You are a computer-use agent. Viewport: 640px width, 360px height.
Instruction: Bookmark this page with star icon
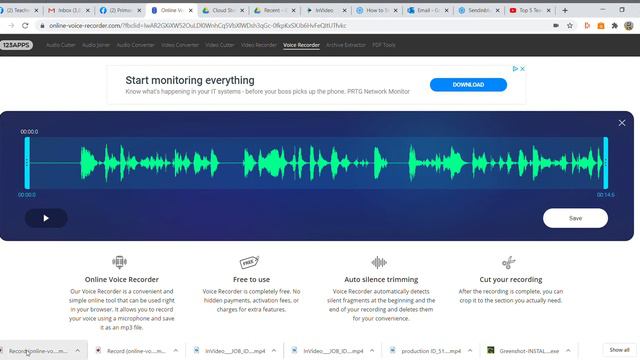(x=570, y=25)
